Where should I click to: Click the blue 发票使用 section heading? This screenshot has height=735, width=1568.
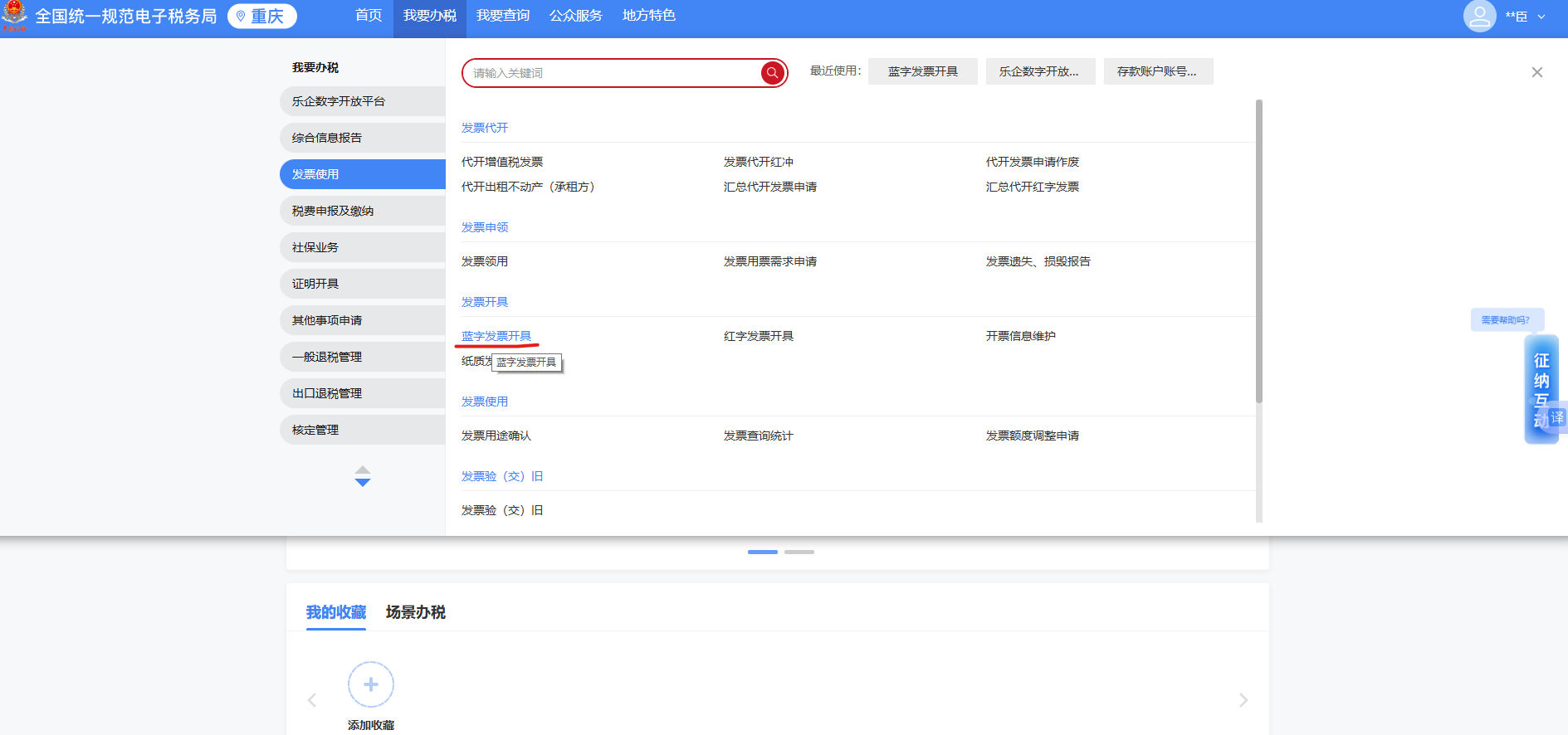click(x=485, y=402)
